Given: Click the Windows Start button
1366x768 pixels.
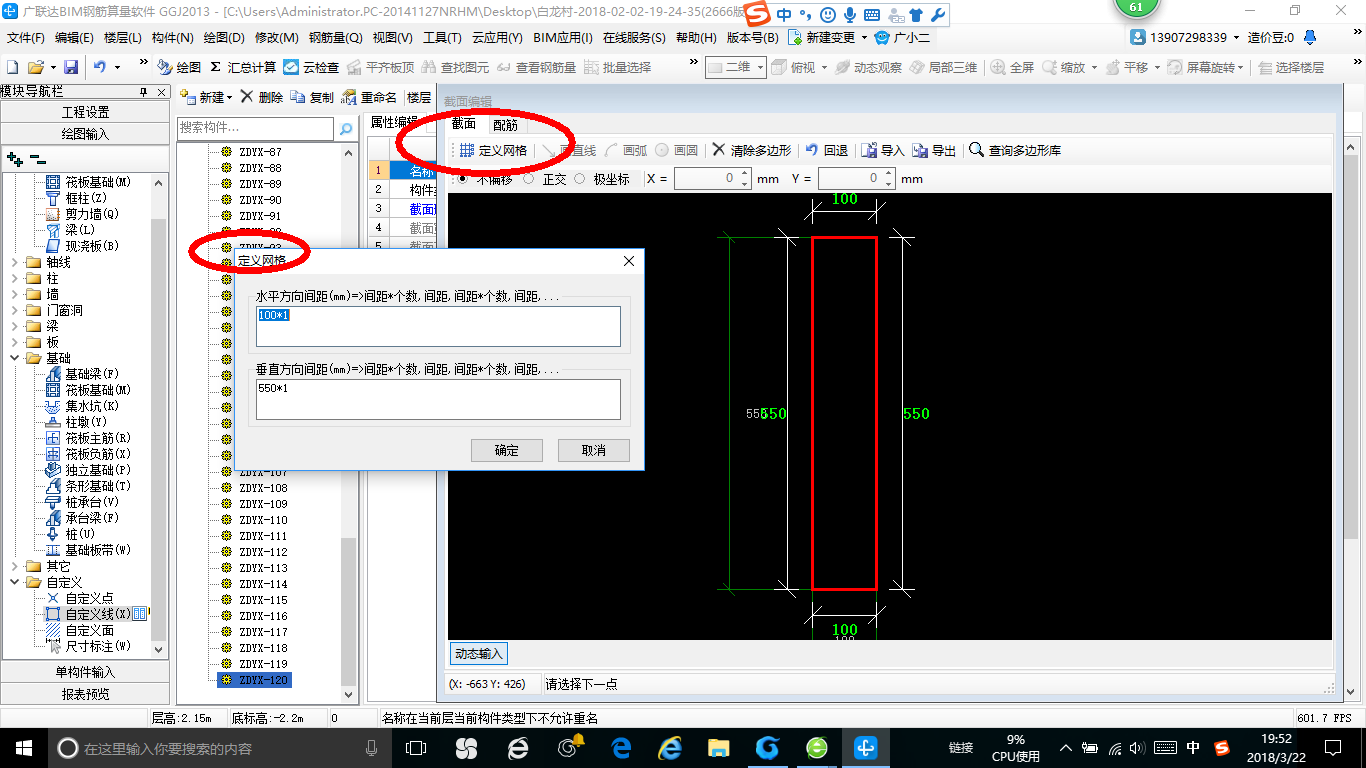Looking at the screenshot, I should 24,747.
